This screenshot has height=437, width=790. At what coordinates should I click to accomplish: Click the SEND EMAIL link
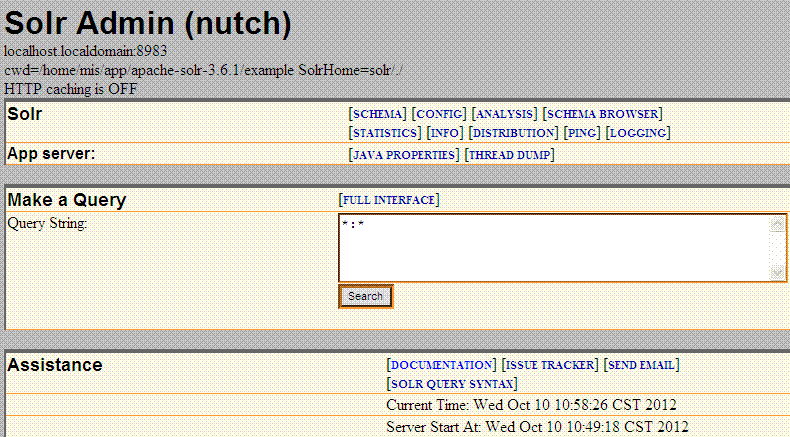(641, 365)
